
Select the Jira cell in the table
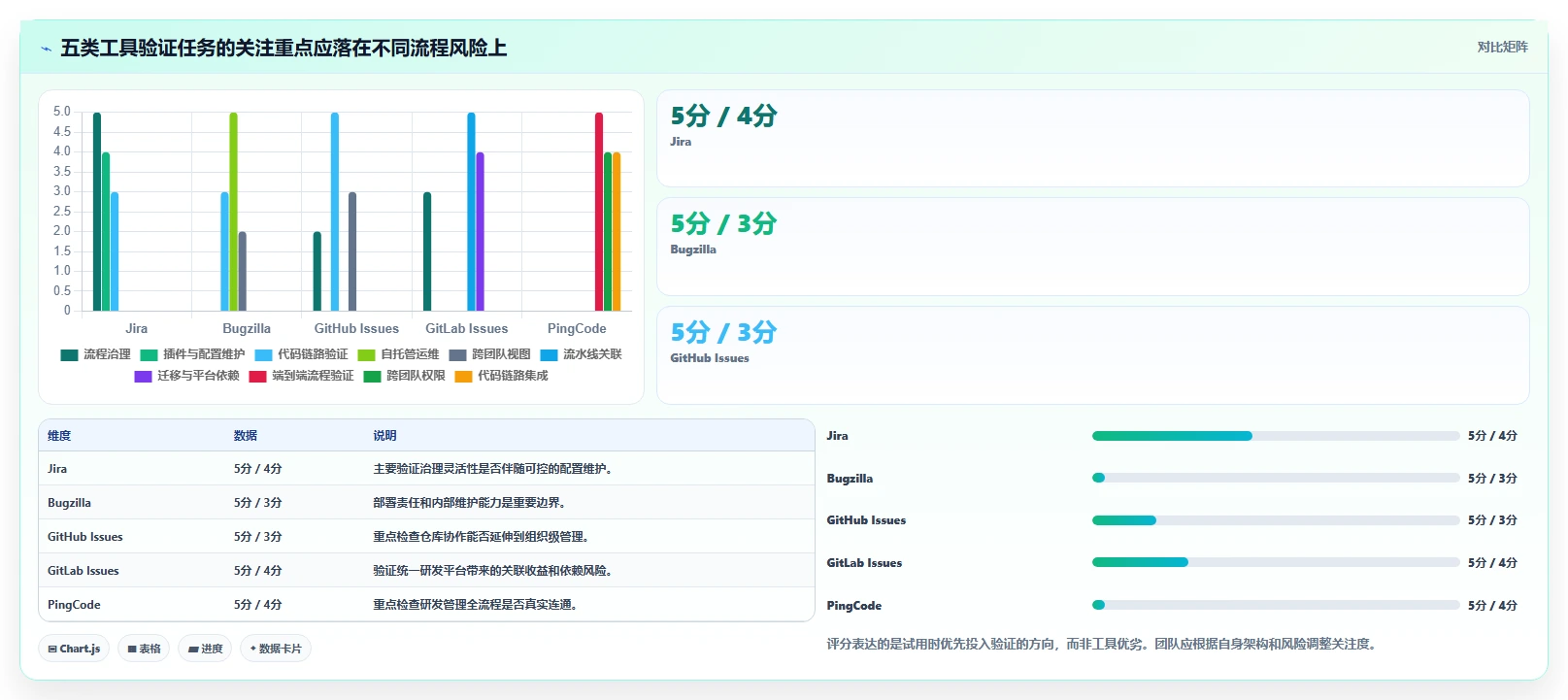(x=57, y=469)
